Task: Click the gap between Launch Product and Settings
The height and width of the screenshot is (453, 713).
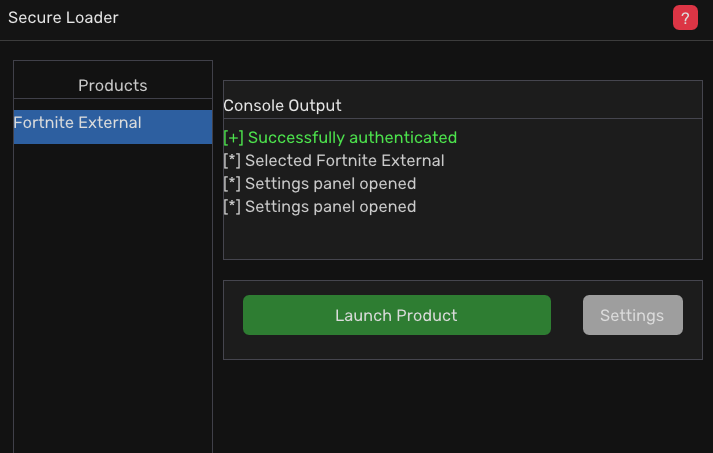Action: click(567, 315)
